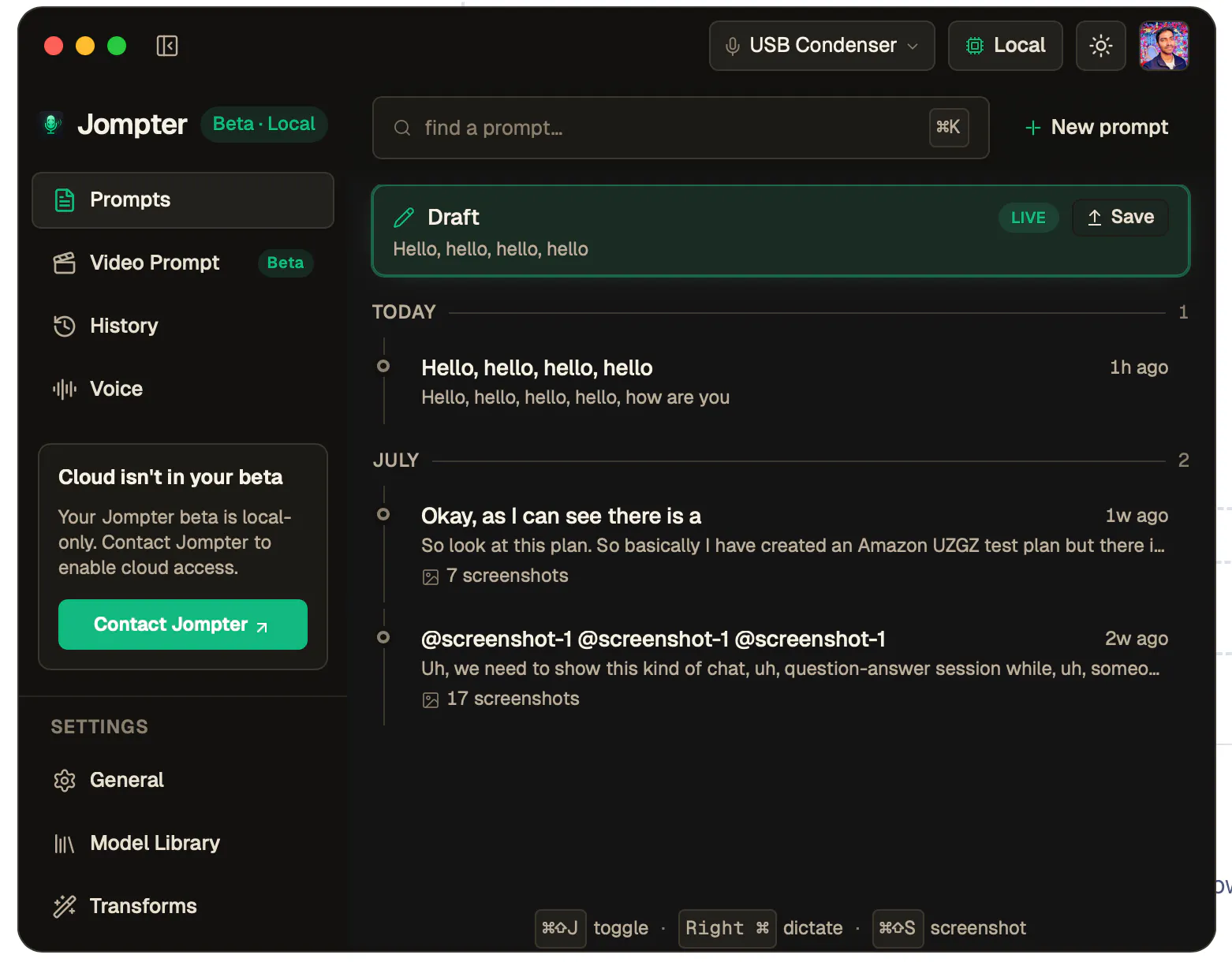
Task: Click the microphone icon in USB Condenser selector
Action: 732,47
